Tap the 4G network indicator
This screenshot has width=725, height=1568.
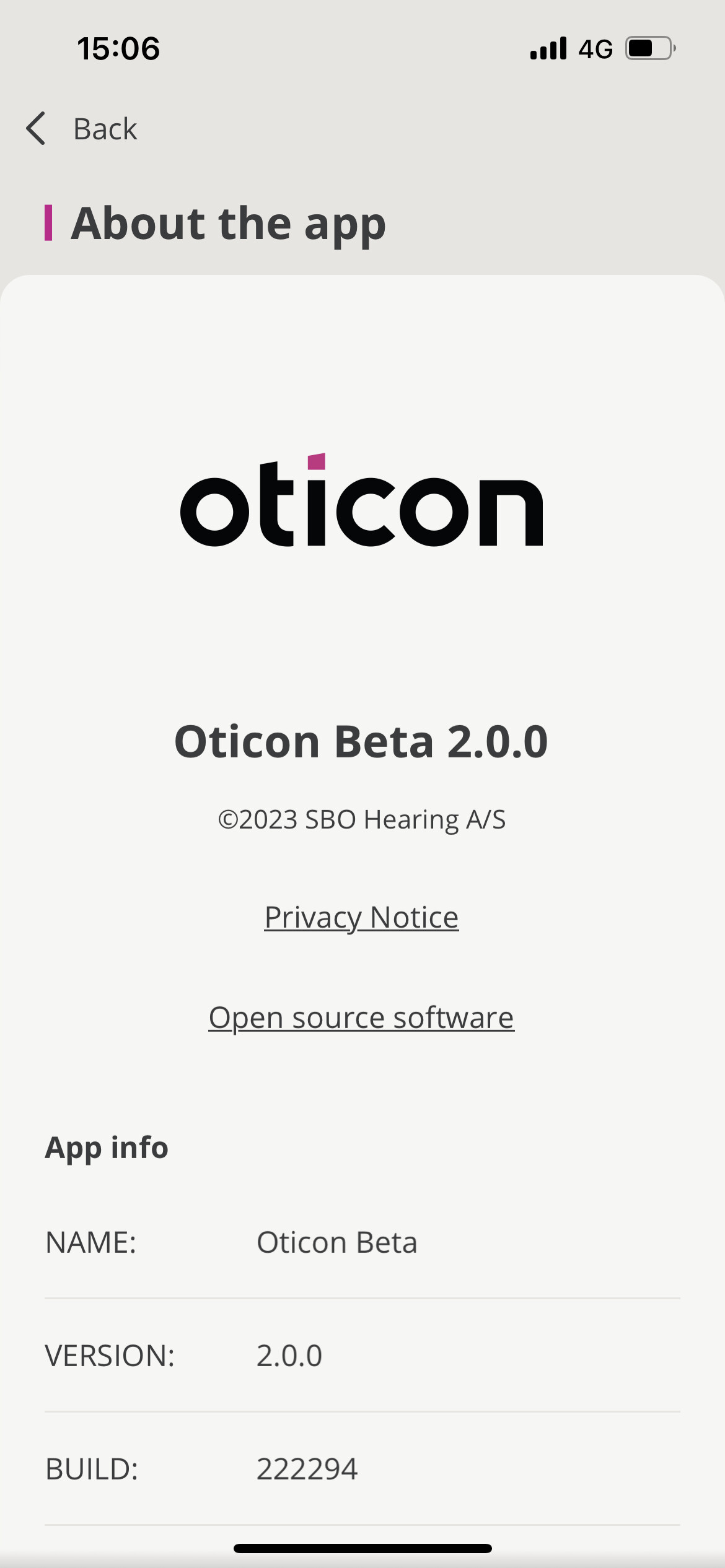595,49
